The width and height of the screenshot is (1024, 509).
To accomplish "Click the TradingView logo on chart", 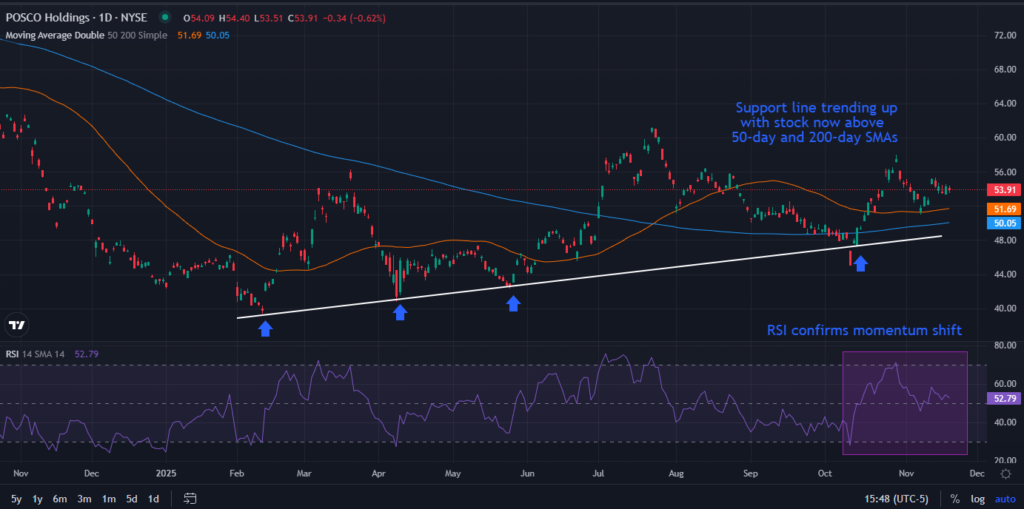I will pos(16,324).
